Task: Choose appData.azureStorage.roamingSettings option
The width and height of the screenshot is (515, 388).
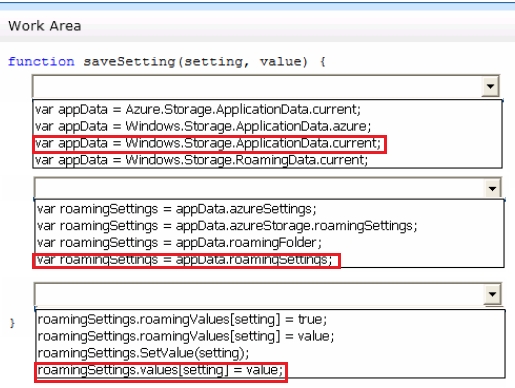Action: pyautogui.click(x=227, y=226)
